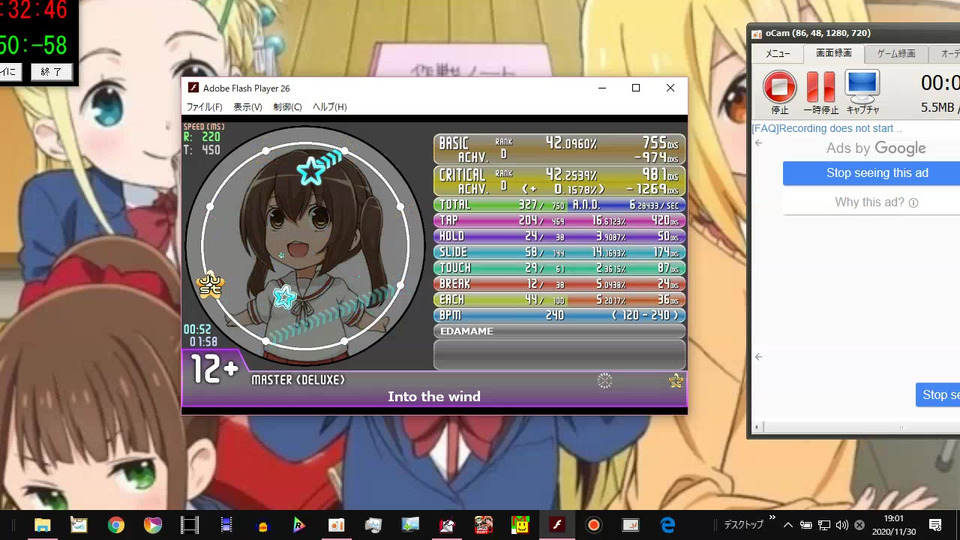Viewport: 960px width, 540px height.
Task: Open File Explorer from the taskbar
Action: tap(42, 525)
